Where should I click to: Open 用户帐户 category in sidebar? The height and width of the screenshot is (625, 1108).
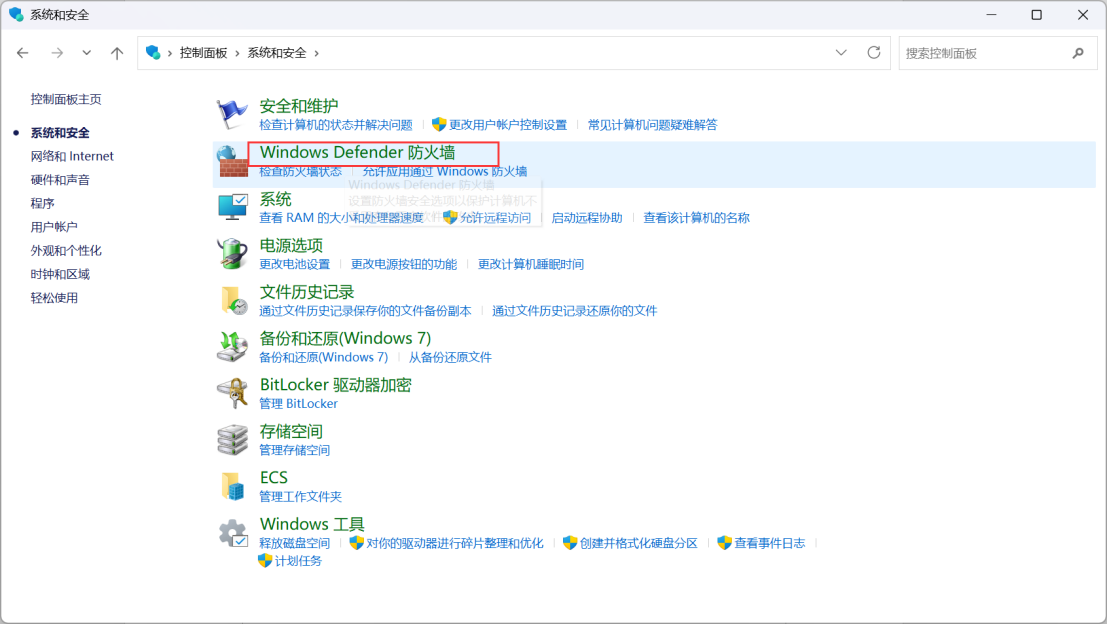(54, 227)
